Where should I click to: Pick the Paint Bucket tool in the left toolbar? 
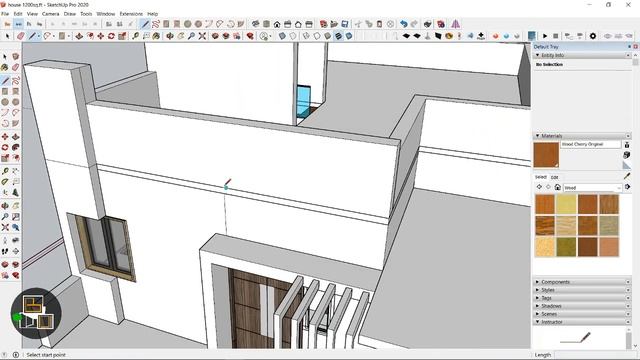click(5, 67)
